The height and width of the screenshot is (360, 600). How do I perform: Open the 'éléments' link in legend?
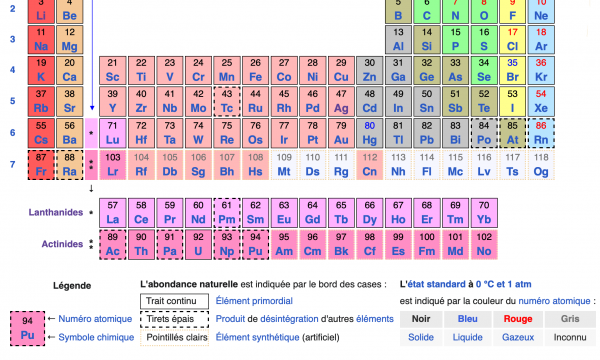click(x=375, y=319)
